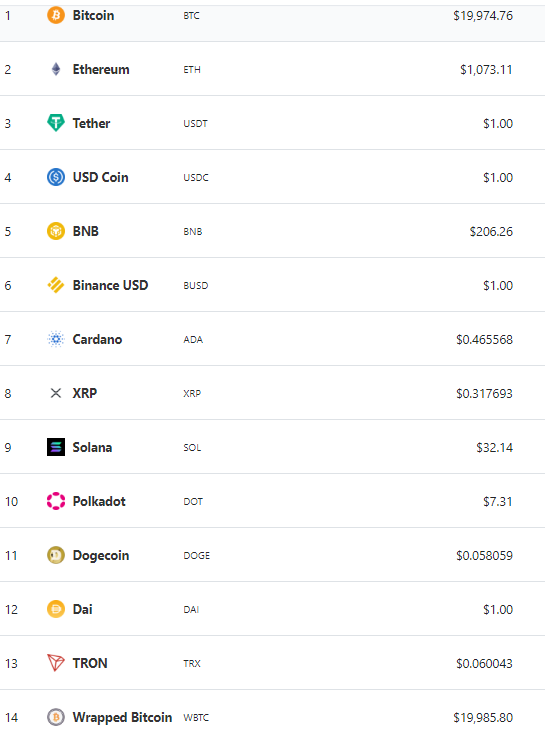Click the Cardano price $0.465568
Image resolution: width=545 pixels, height=730 pixels.
[x=484, y=340]
